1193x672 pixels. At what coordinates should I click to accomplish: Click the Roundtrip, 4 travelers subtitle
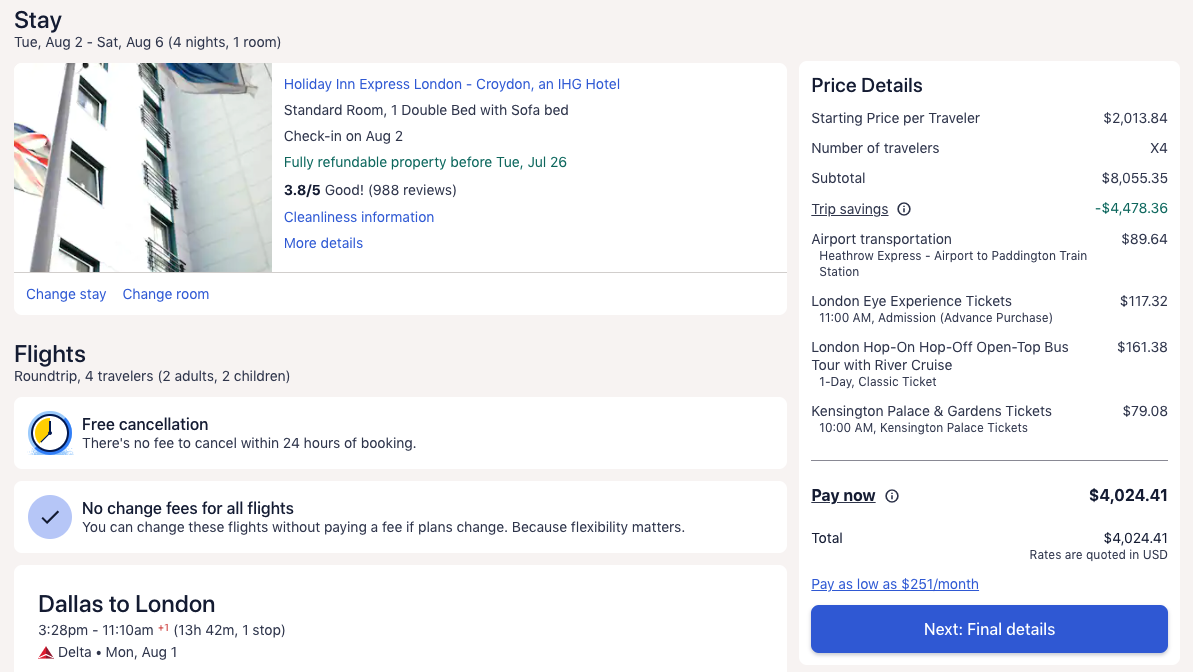point(152,377)
